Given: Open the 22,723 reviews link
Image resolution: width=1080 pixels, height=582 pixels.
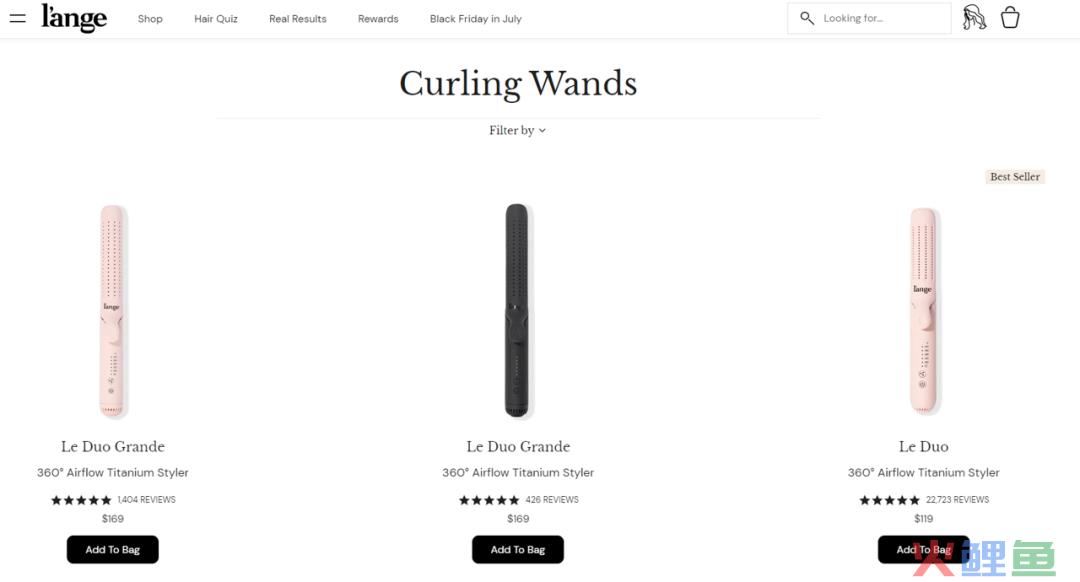Looking at the screenshot, I should (957, 500).
